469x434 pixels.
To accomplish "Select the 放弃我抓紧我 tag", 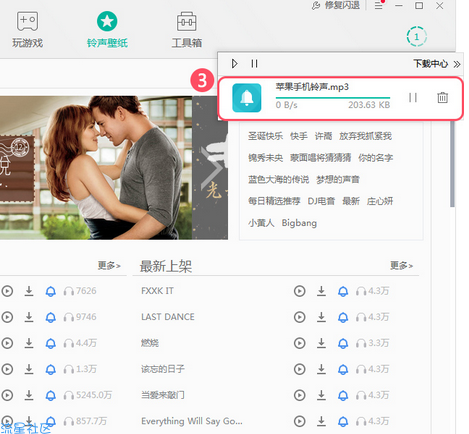I will click(x=365, y=136).
